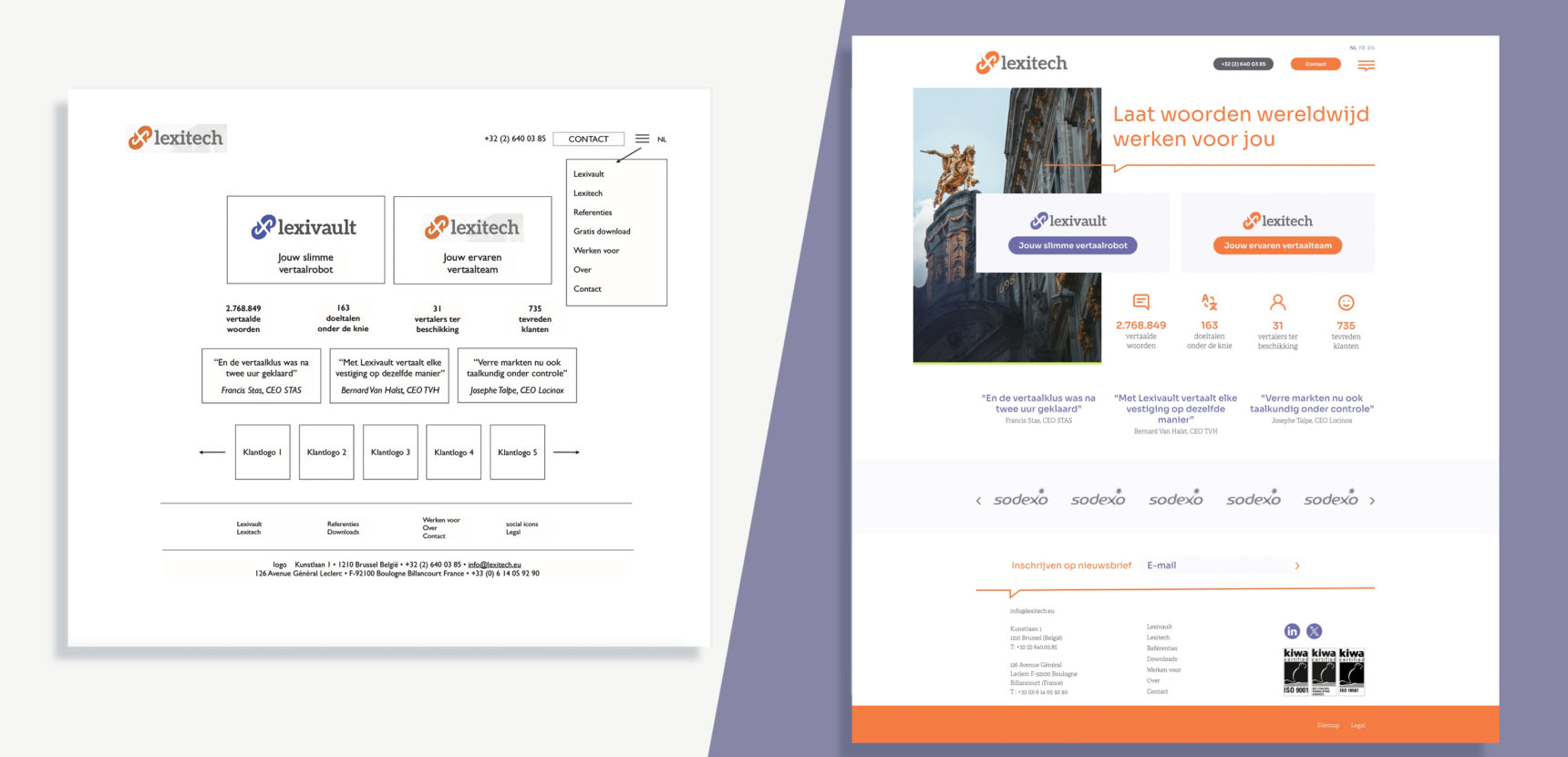Image resolution: width=1568 pixels, height=757 pixels.
Task: Open the orange hamburger menu in the design mockup
Action: 1366,65
